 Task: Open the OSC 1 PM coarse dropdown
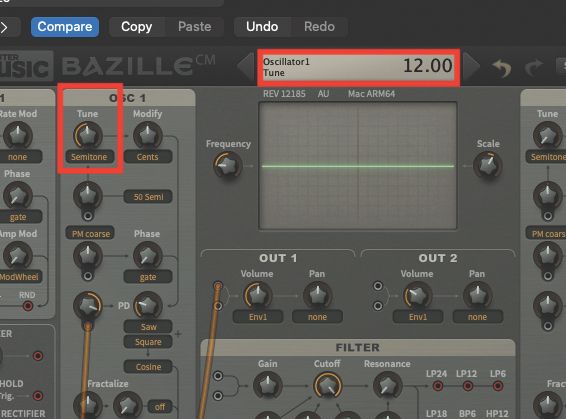click(90, 234)
